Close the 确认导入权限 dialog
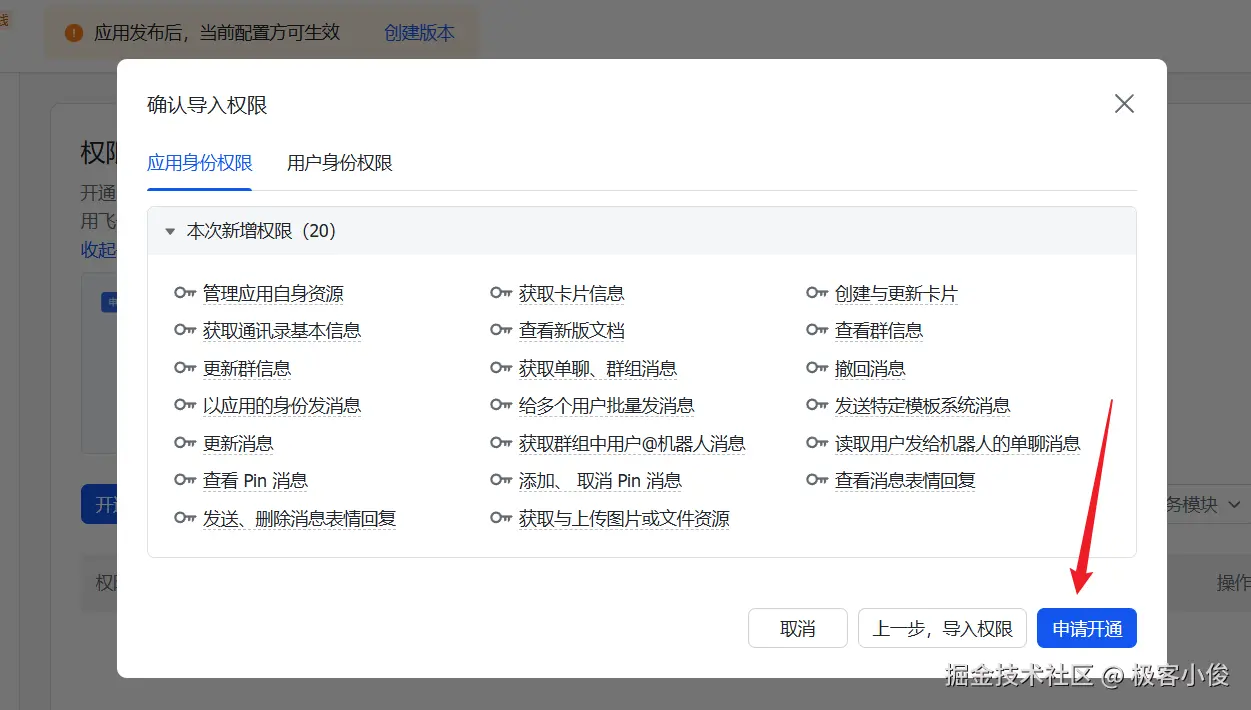The width and height of the screenshot is (1251, 710). click(1124, 104)
